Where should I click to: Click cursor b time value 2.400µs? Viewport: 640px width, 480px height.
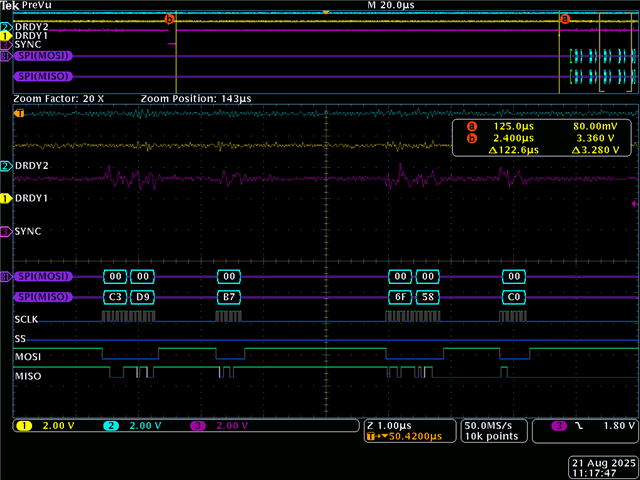(513, 138)
